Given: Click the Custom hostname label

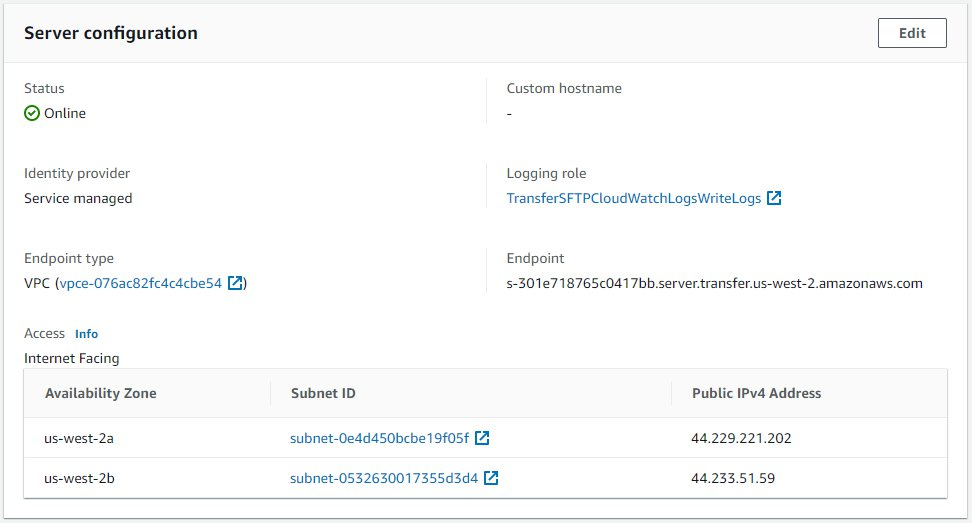Looking at the screenshot, I should tap(564, 89).
